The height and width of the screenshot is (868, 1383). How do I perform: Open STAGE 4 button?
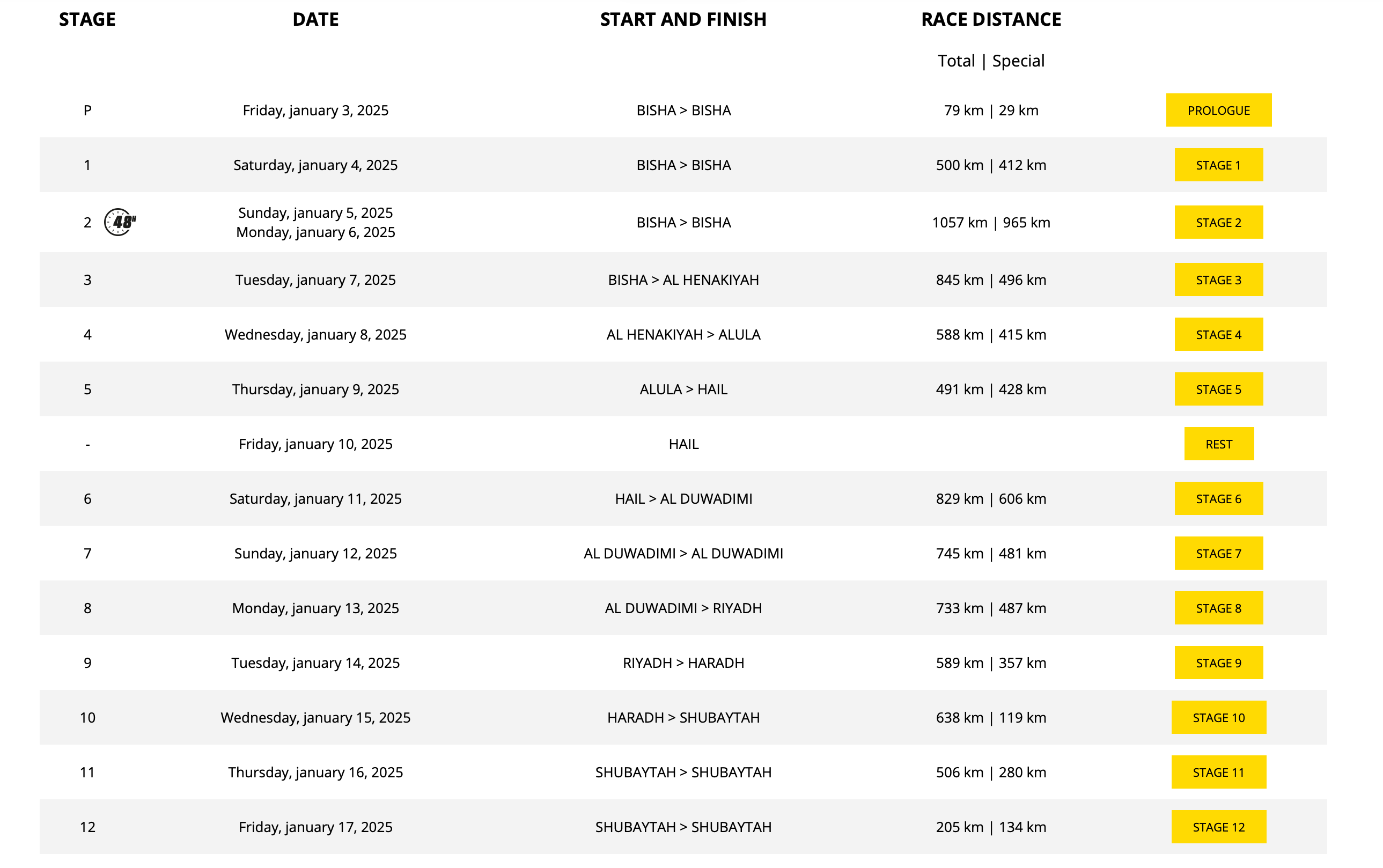pyautogui.click(x=1218, y=334)
